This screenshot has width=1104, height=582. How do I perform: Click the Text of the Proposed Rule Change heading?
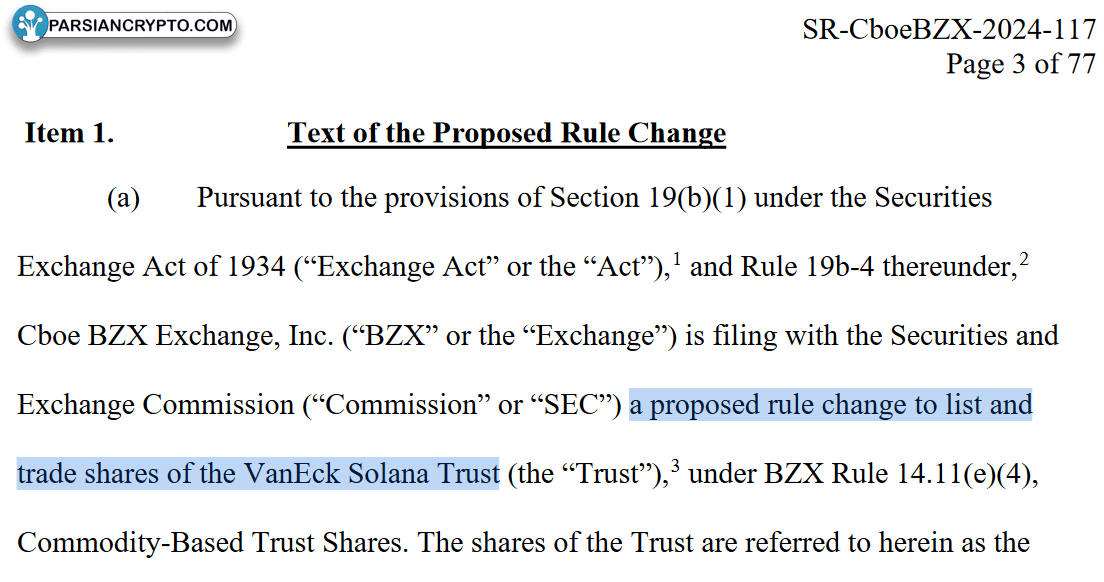[x=506, y=133]
